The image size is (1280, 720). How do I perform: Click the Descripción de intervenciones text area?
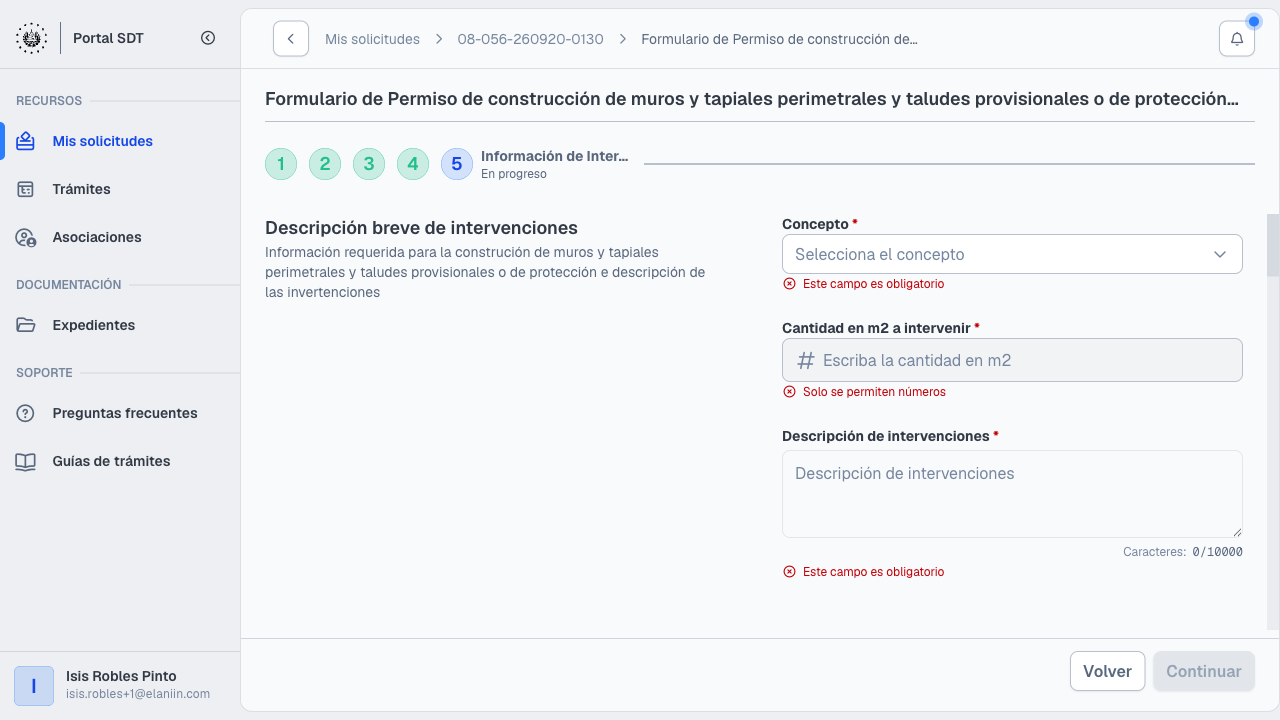[1012, 494]
